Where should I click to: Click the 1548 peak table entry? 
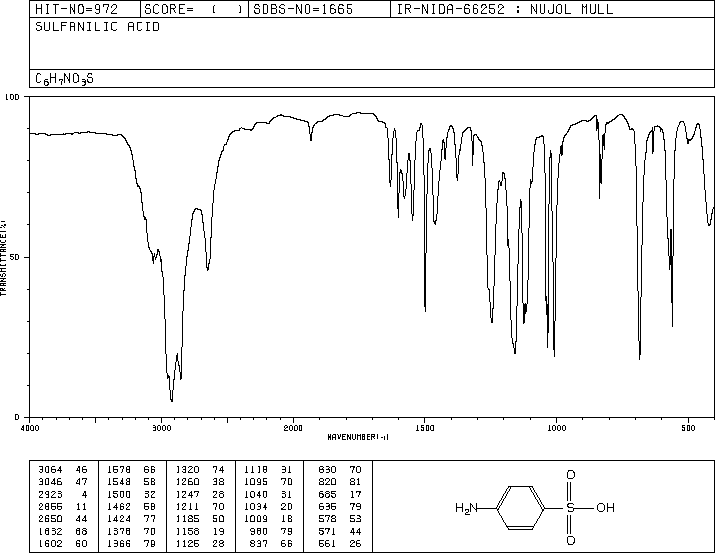131,482
